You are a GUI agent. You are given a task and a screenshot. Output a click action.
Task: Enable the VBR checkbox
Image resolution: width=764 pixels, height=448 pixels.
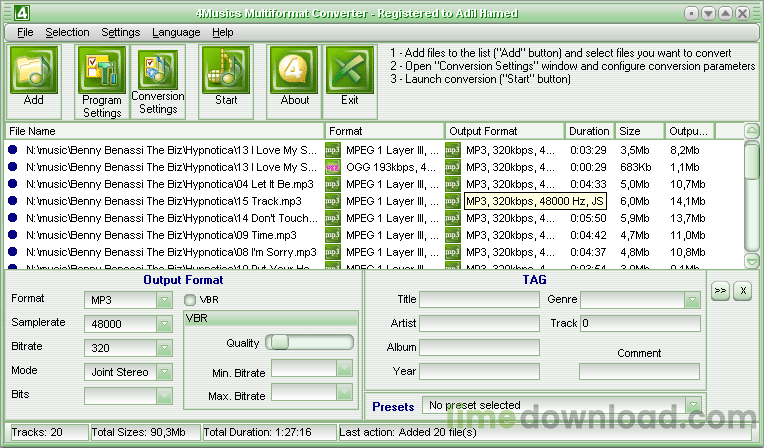[190, 300]
